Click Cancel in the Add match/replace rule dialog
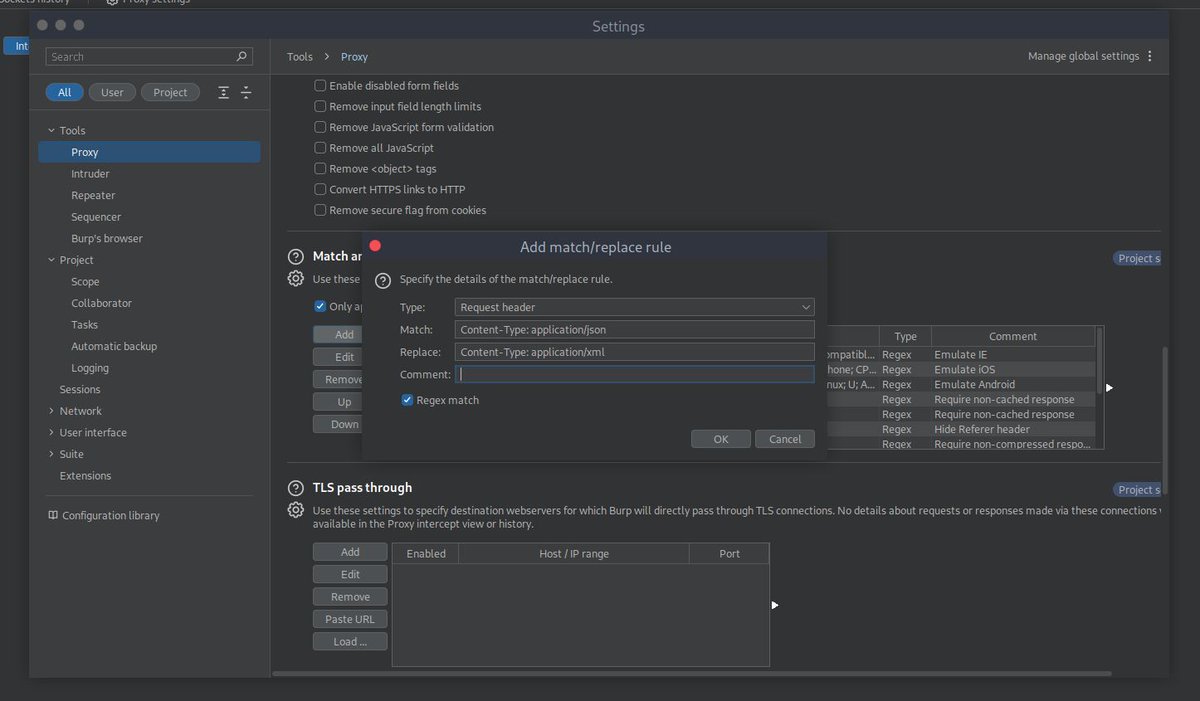This screenshot has width=1200, height=701. click(x=785, y=439)
